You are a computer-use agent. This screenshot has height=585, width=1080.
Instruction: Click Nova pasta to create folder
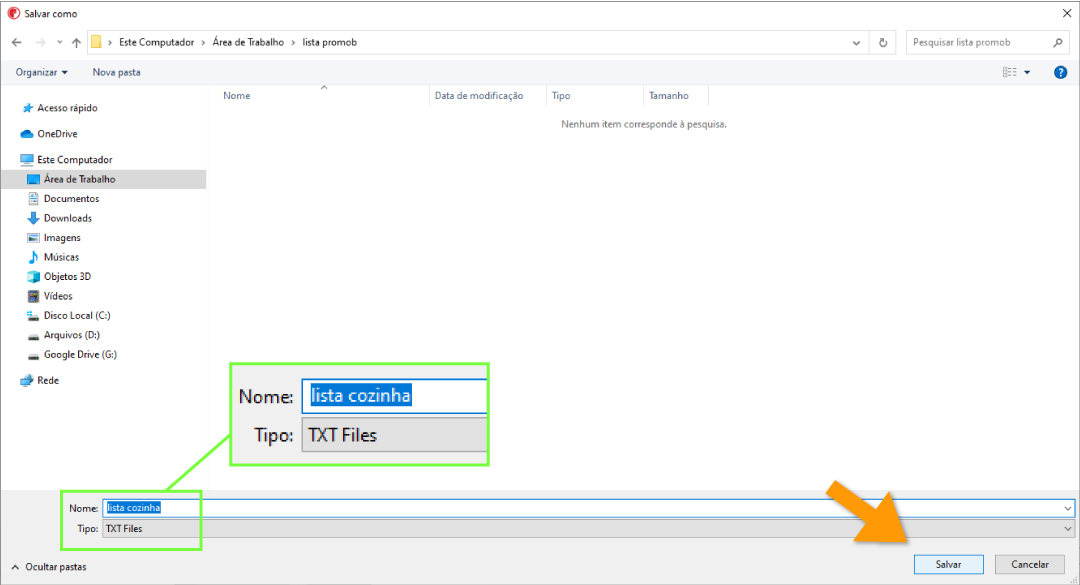pos(116,72)
